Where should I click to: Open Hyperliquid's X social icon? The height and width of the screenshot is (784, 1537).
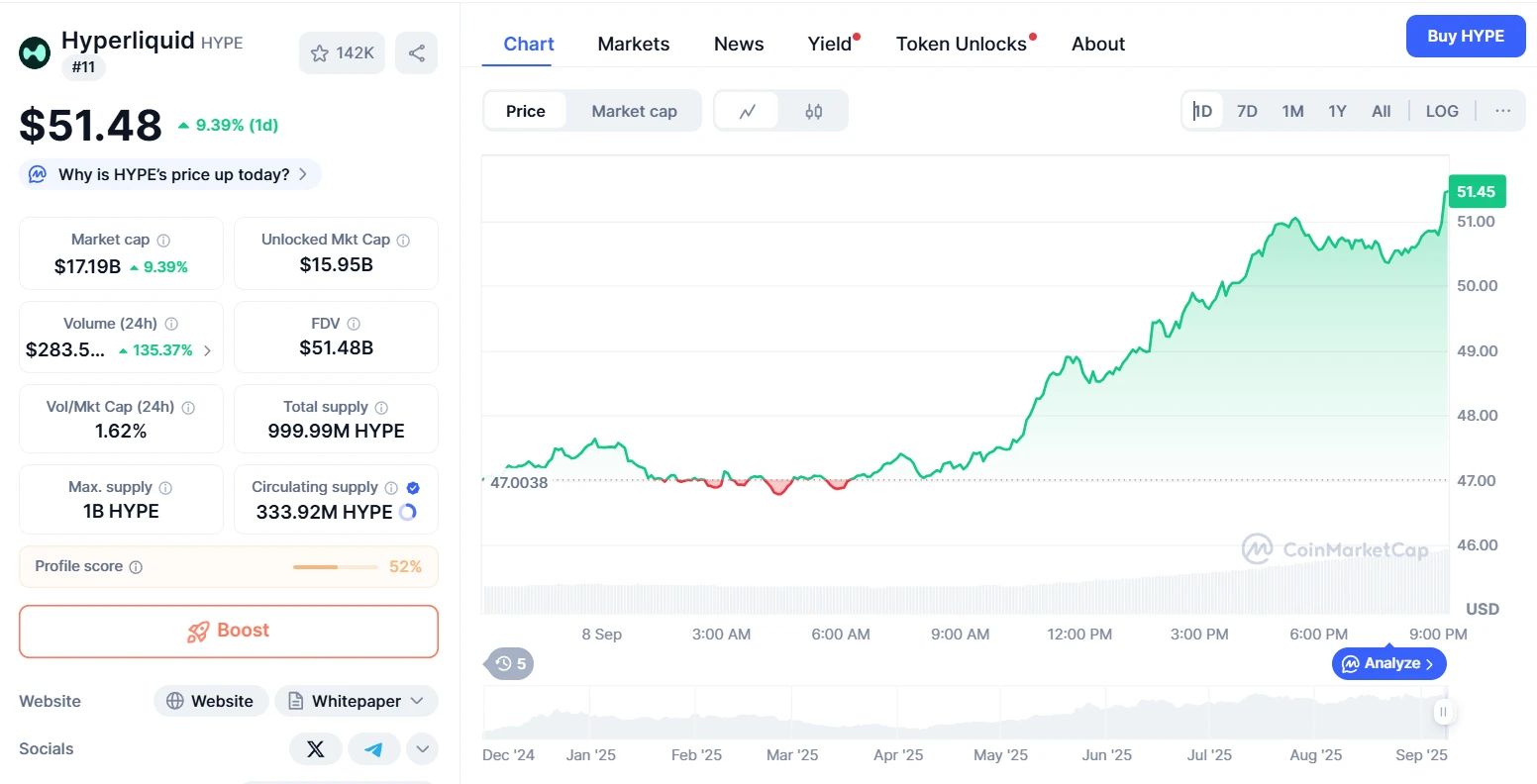tap(315, 749)
